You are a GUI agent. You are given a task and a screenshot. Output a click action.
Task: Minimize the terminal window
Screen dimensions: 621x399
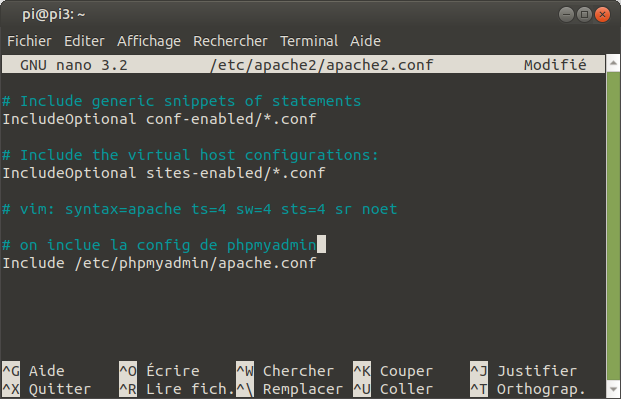point(566,15)
